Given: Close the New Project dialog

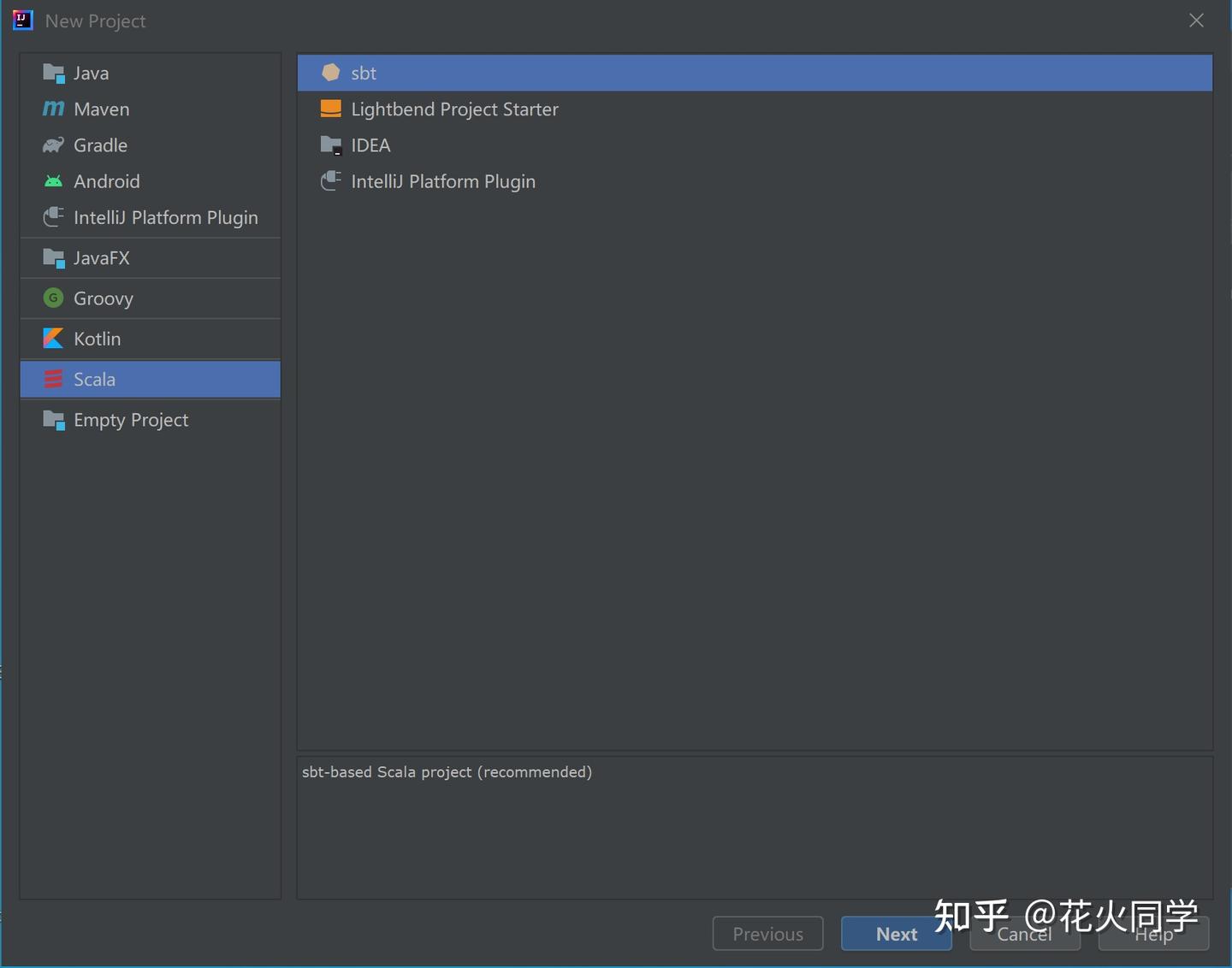Looking at the screenshot, I should click(1196, 21).
